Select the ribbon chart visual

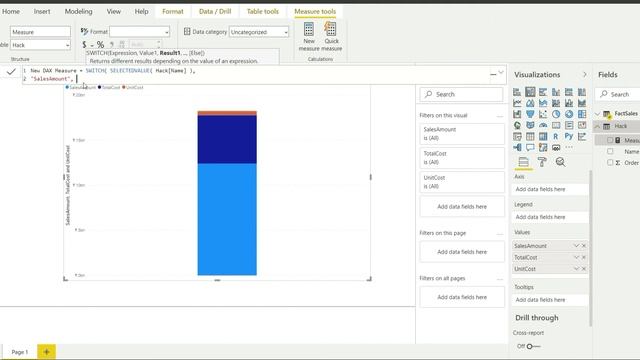(582, 103)
